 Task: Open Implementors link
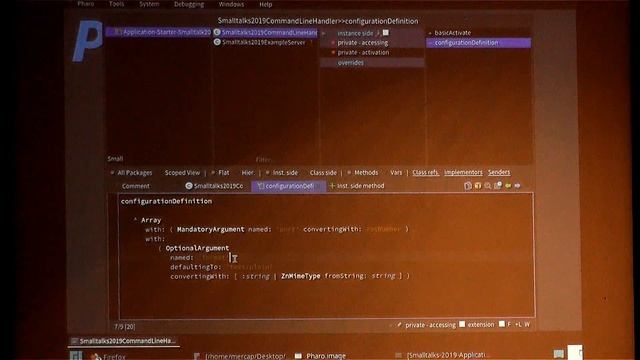click(x=463, y=172)
